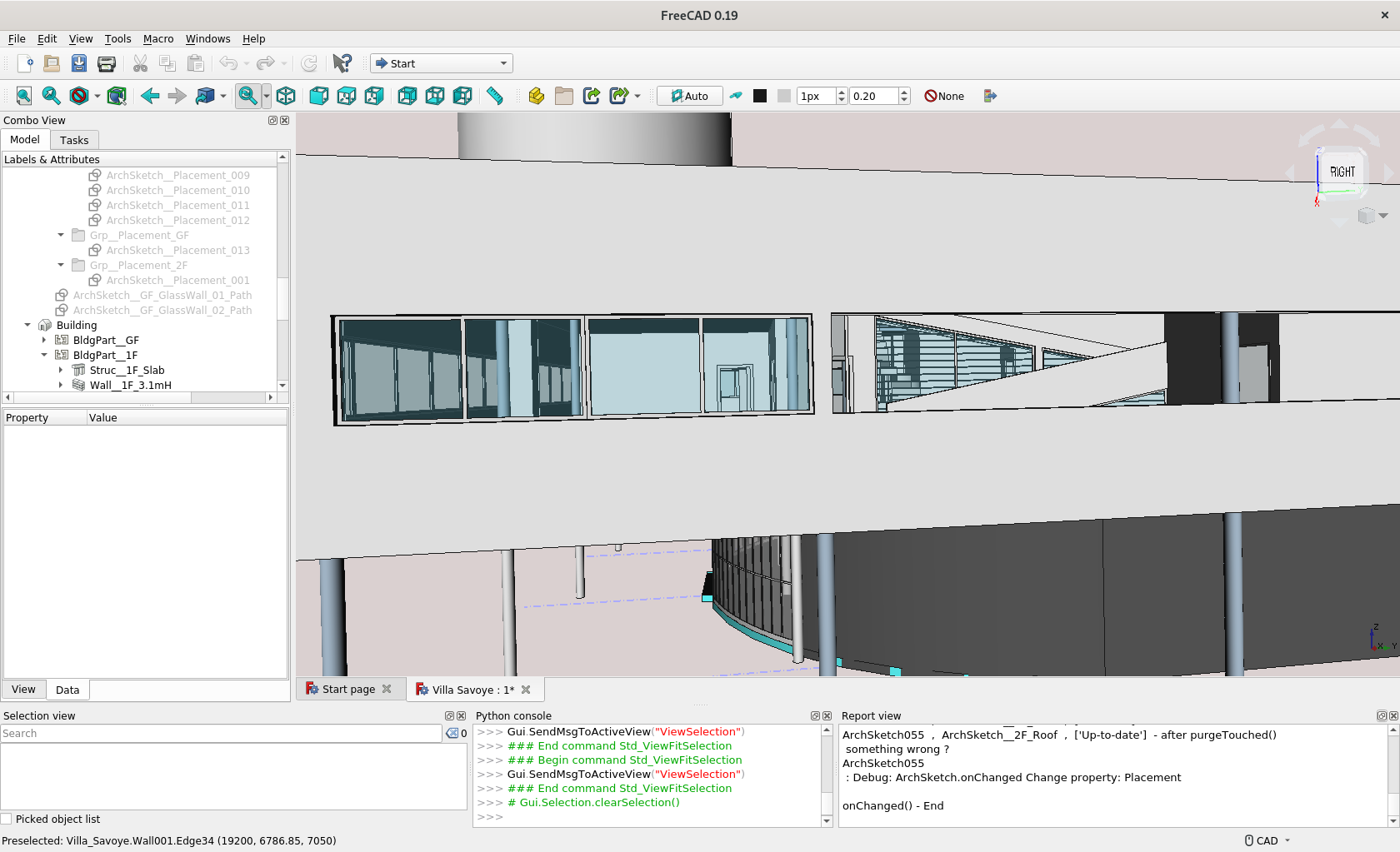The image size is (1400, 852).
Task: Open a file with the folder icon
Action: pyautogui.click(x=52, y=63)
